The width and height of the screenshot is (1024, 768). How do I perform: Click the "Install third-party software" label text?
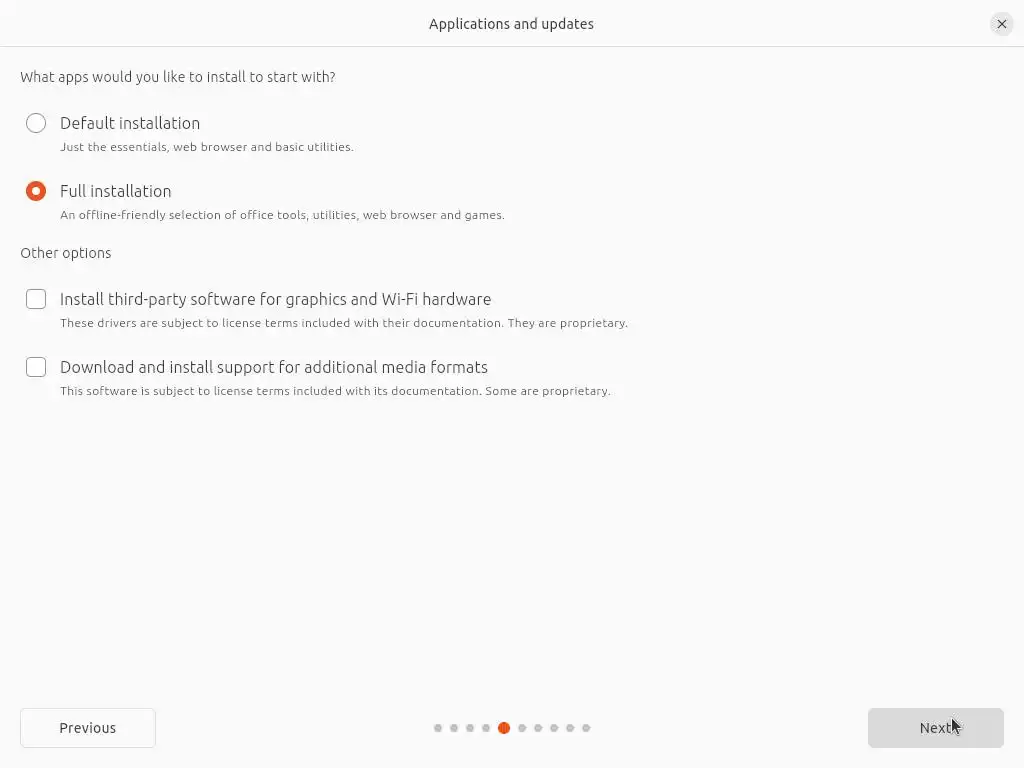coord(275,299)
